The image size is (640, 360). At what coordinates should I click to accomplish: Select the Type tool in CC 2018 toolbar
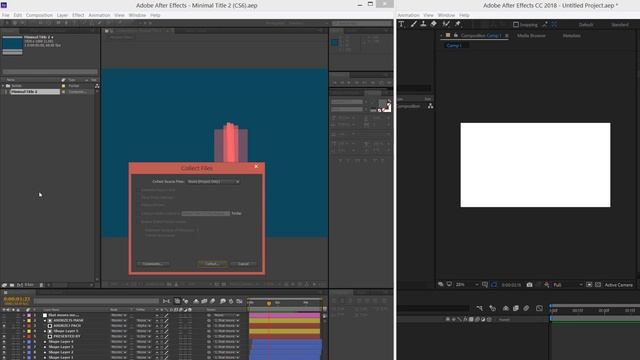402,24
